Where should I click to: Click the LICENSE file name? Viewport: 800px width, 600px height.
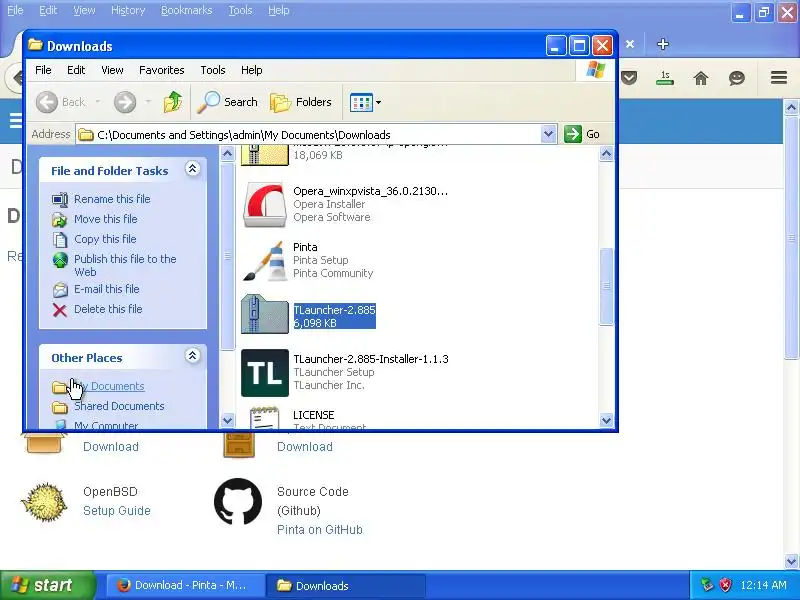click(314, 415)
